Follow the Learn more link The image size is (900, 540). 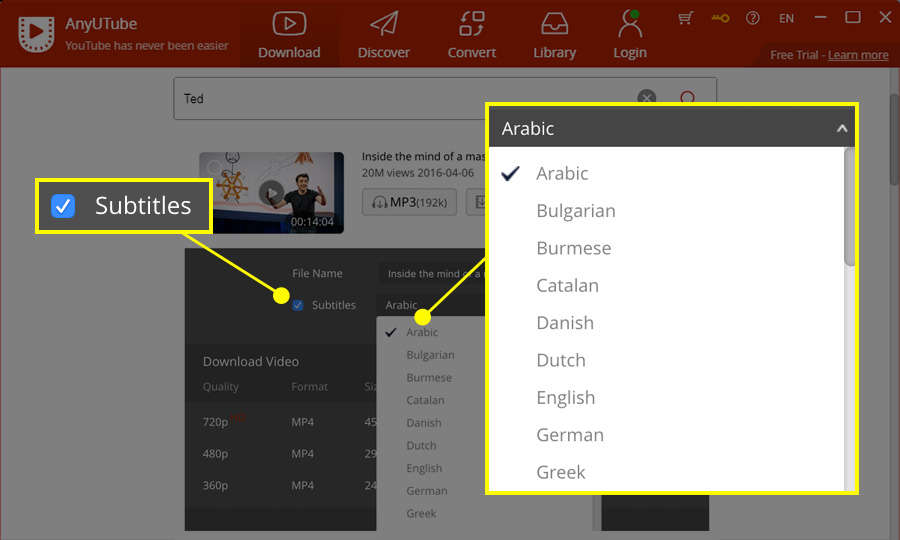click(858, 55)
